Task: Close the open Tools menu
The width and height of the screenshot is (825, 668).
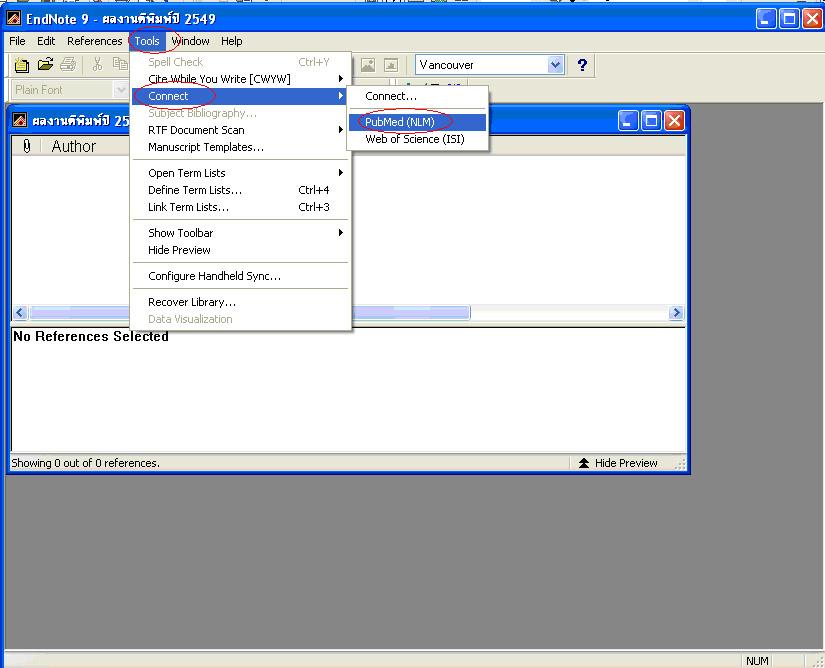Action: [147, 41]
